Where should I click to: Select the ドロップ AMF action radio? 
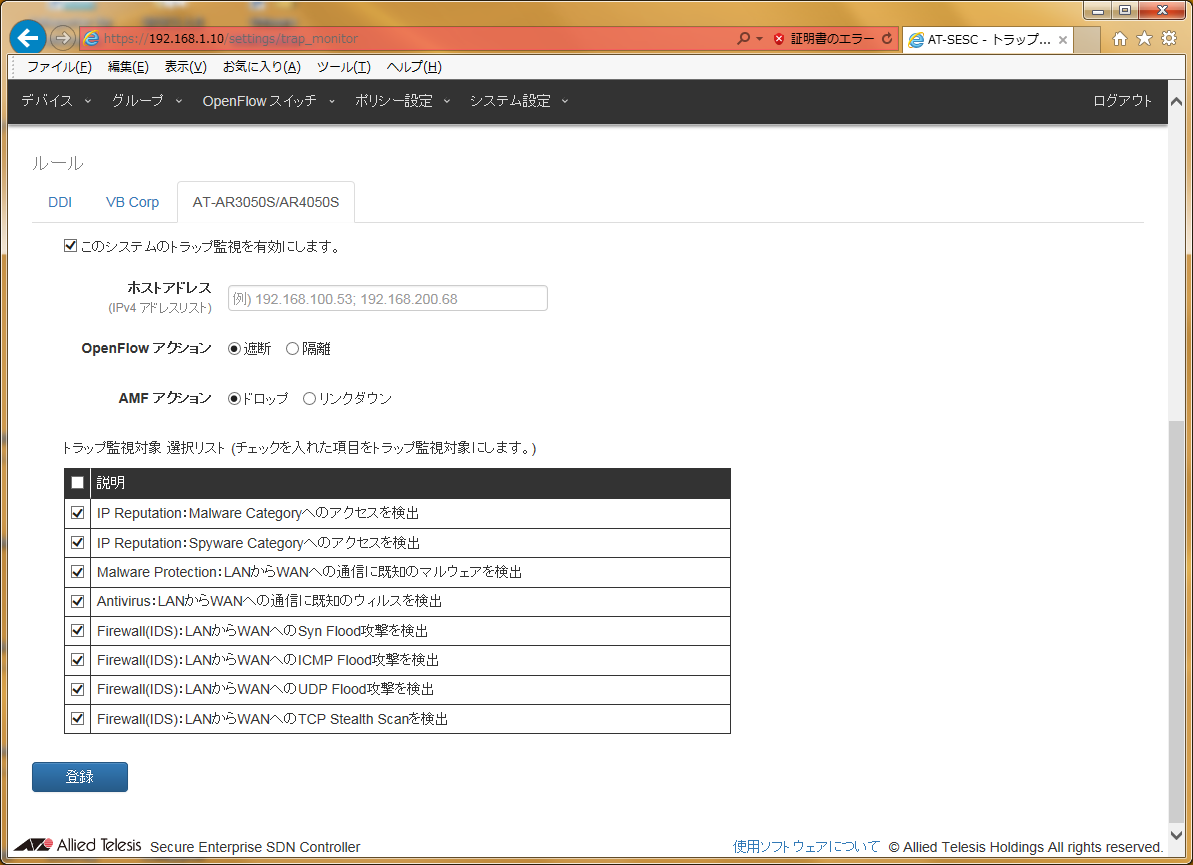click(234, 399)
